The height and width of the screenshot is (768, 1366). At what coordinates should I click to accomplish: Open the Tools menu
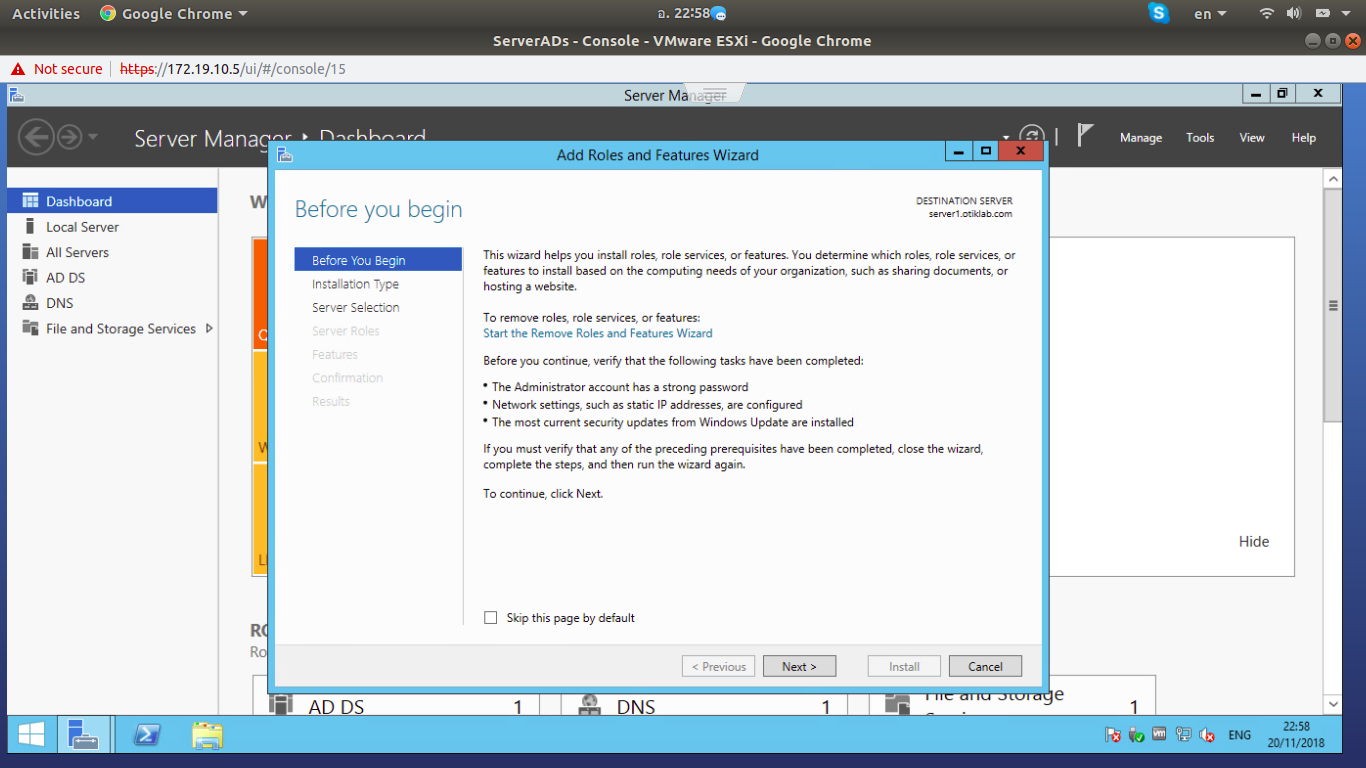pyautogui.click(x=1200, y=138)
